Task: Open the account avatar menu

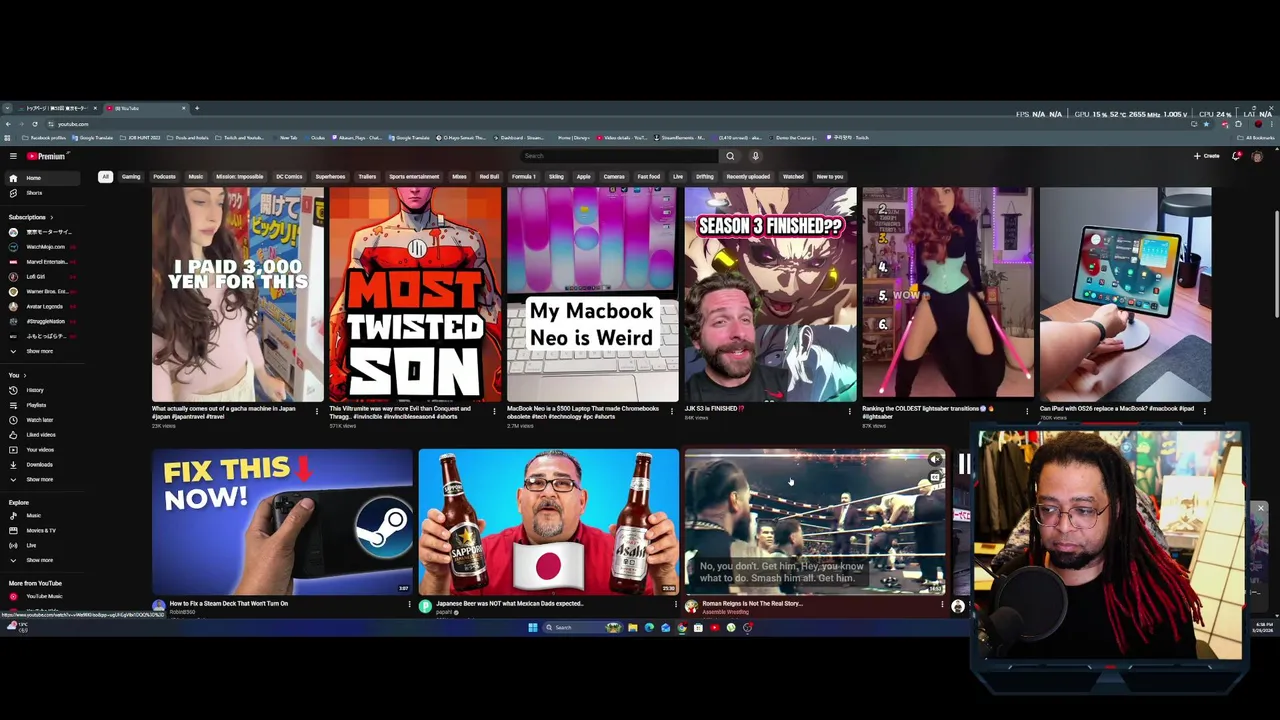Action: pyautogui.click(x=1257, y=156)
